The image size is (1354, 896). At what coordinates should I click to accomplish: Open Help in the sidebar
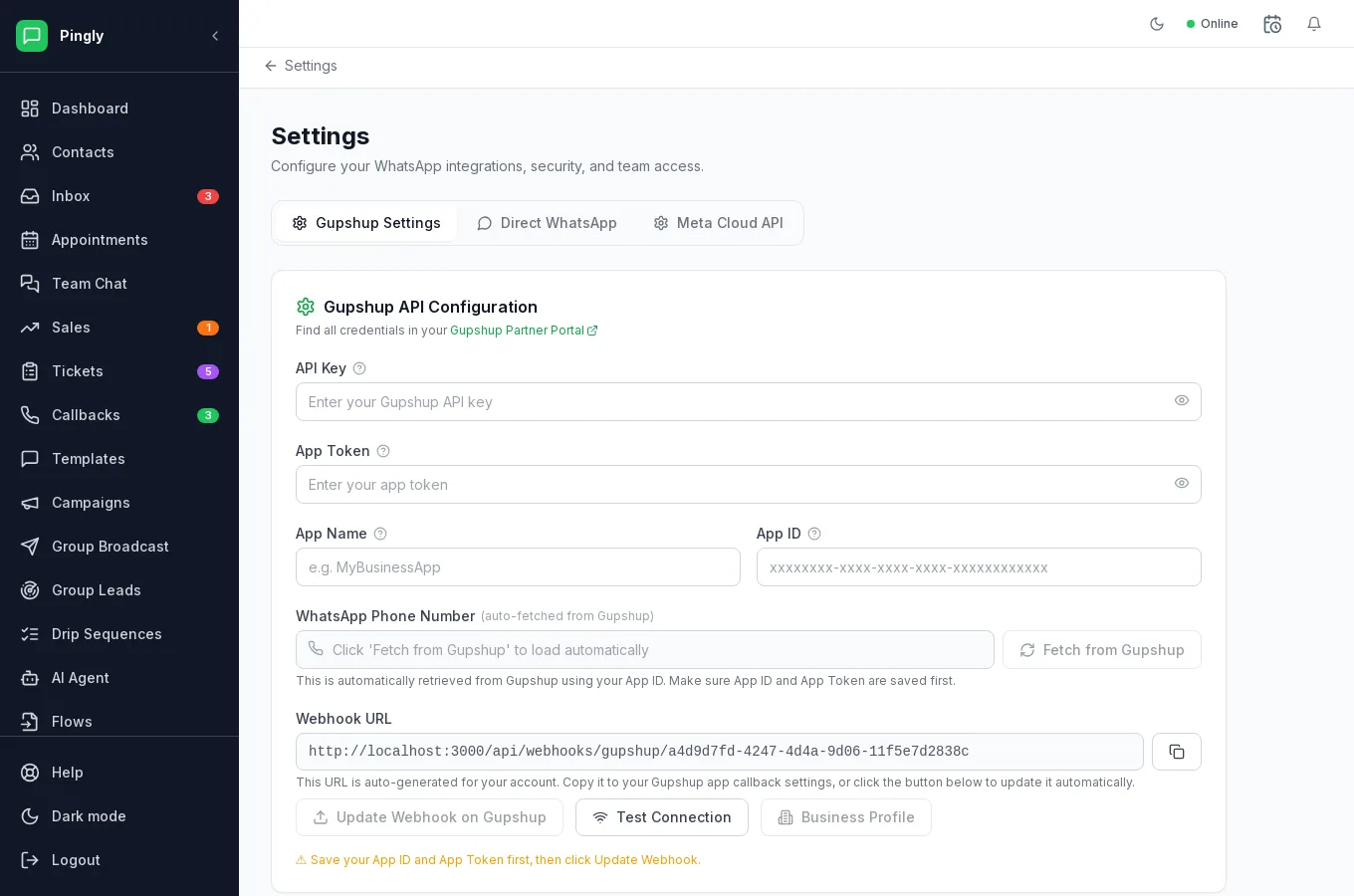pos(119,773)
